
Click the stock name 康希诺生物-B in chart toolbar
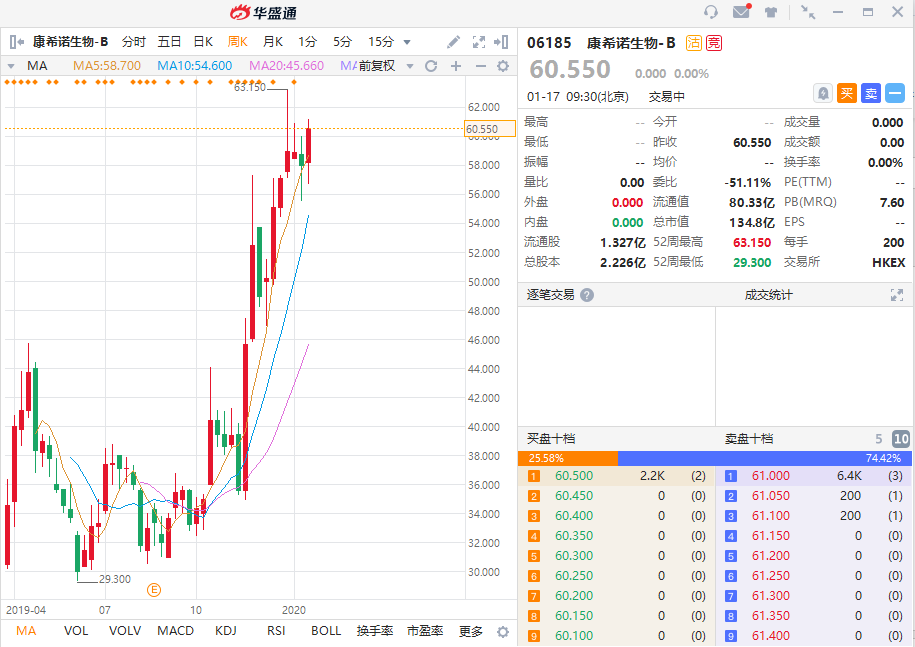(70, 42)
